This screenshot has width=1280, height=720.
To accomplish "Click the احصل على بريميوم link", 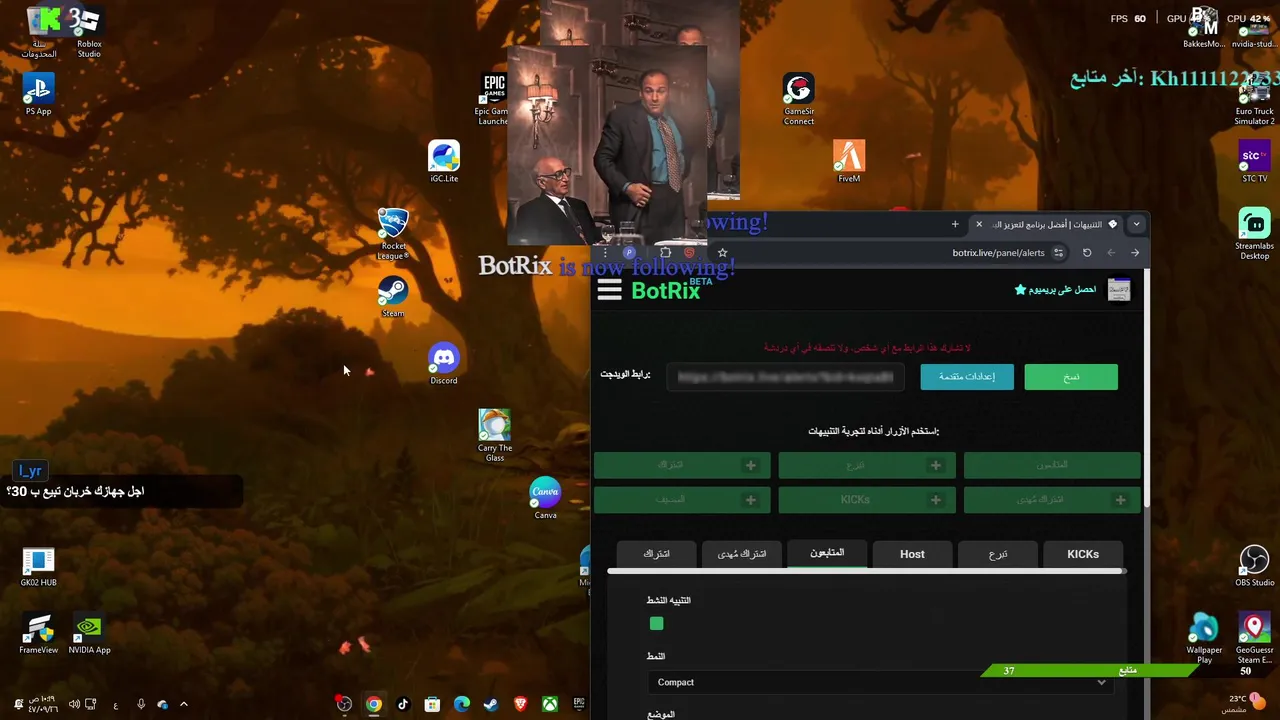I will [x=1055, y=290].
